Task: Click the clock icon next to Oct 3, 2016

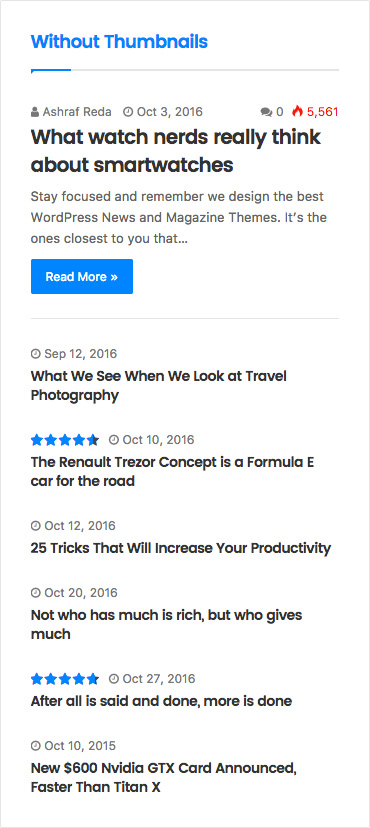Action: (x=128, y=112)
